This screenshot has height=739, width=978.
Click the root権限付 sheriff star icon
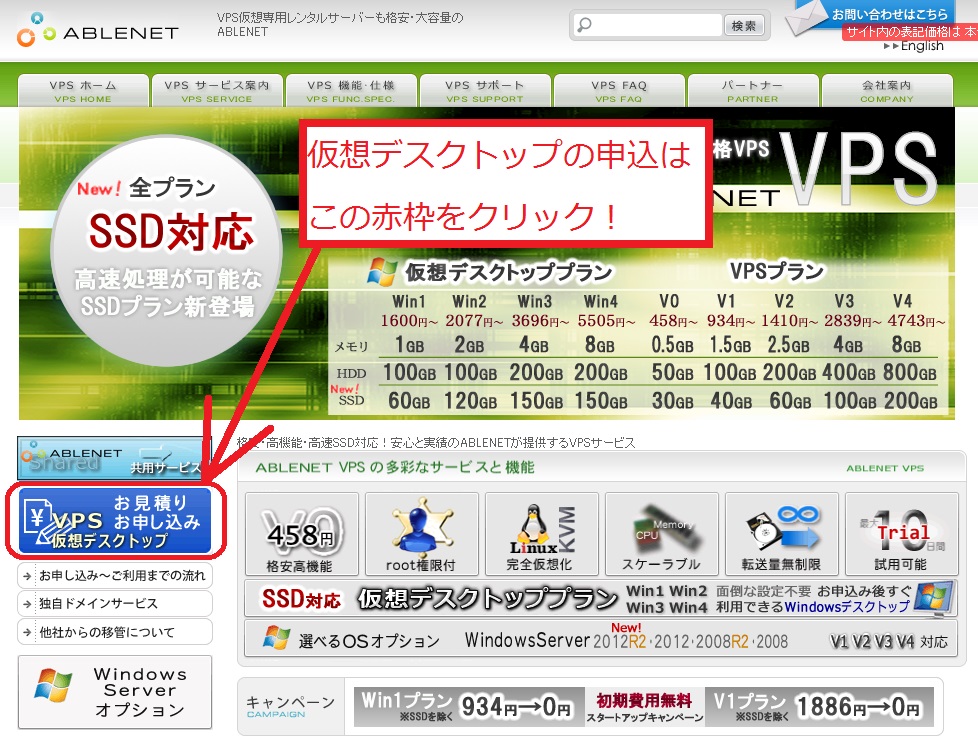pyautogui.click(x=422, y=534)
